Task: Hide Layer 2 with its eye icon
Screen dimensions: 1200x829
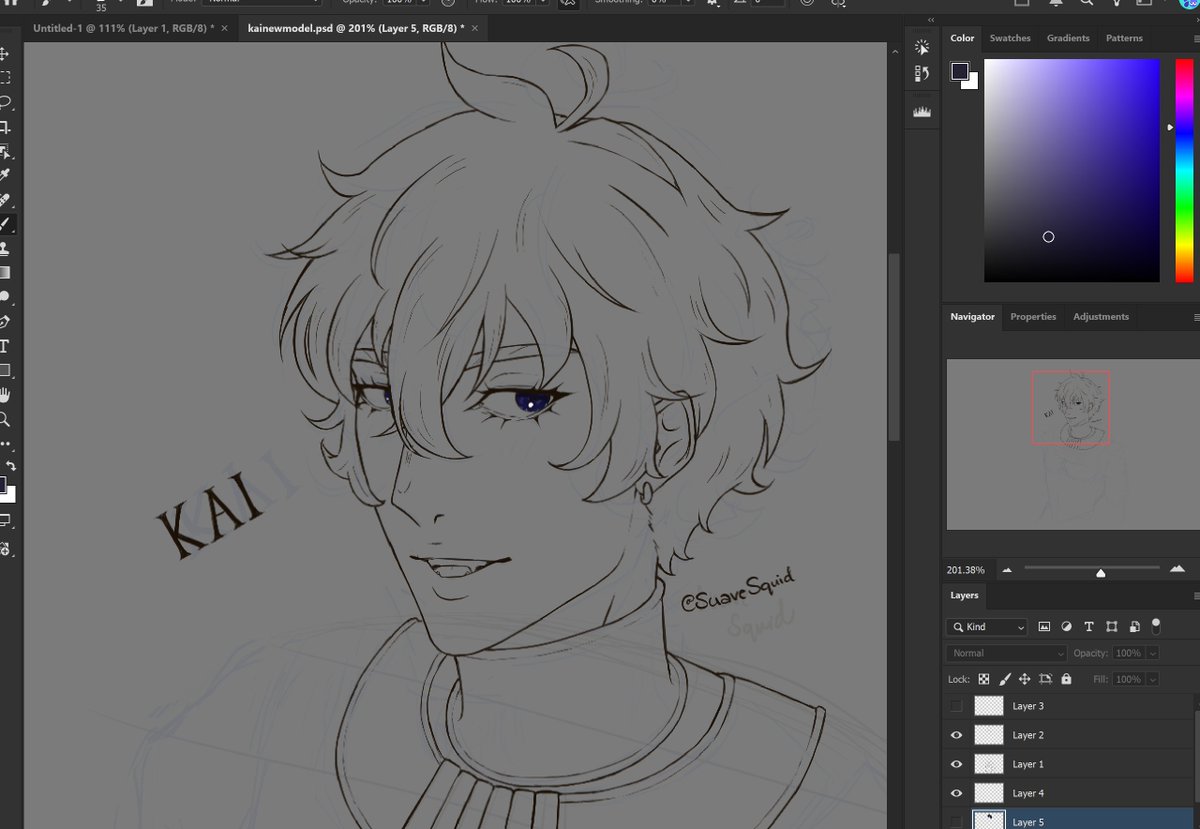Action: (x=957, y=735)
